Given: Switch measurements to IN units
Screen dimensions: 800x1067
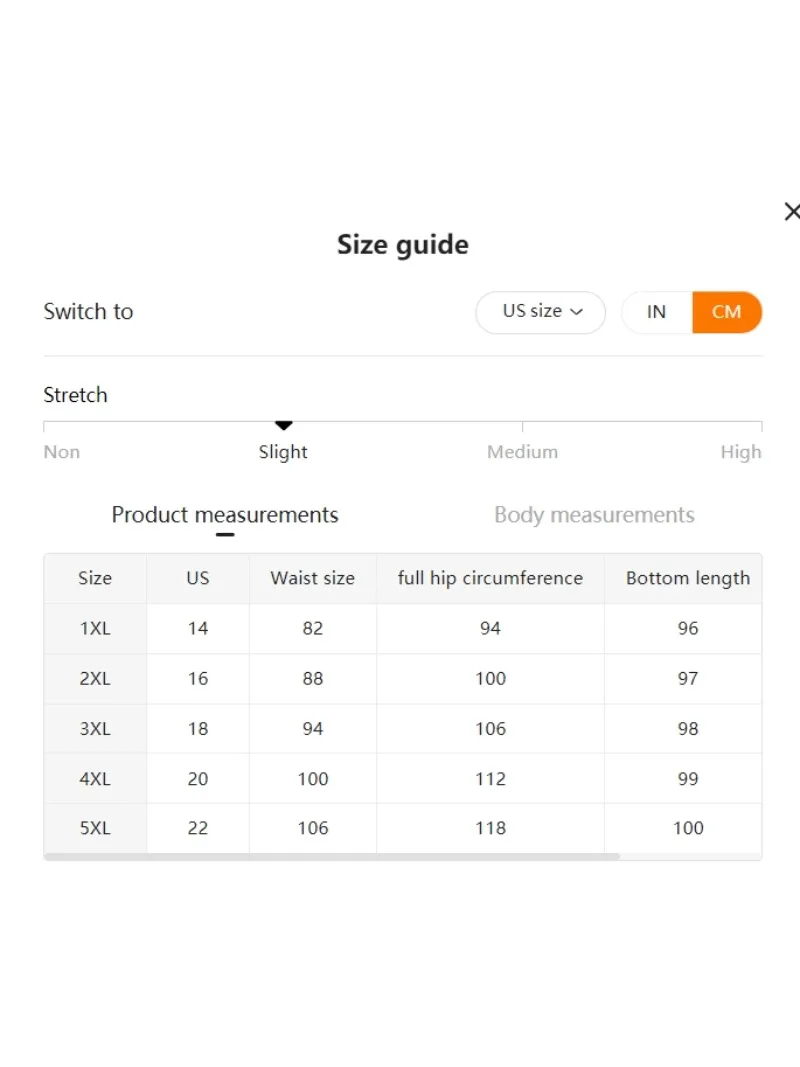Looking at the screenshot, I should 656,312.
